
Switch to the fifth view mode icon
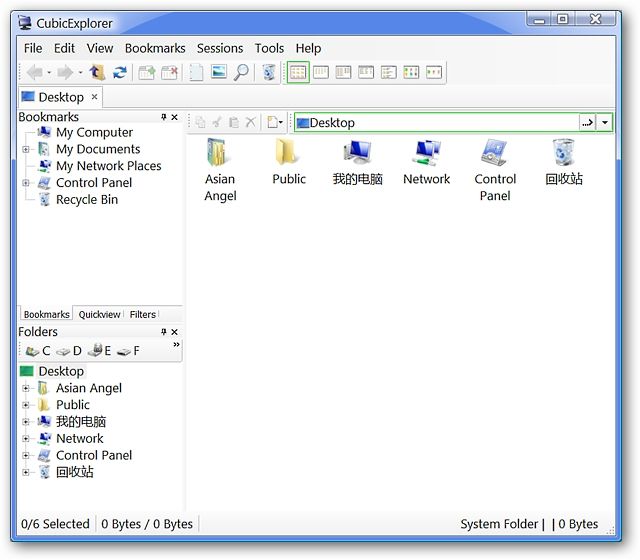pos(389,73)
